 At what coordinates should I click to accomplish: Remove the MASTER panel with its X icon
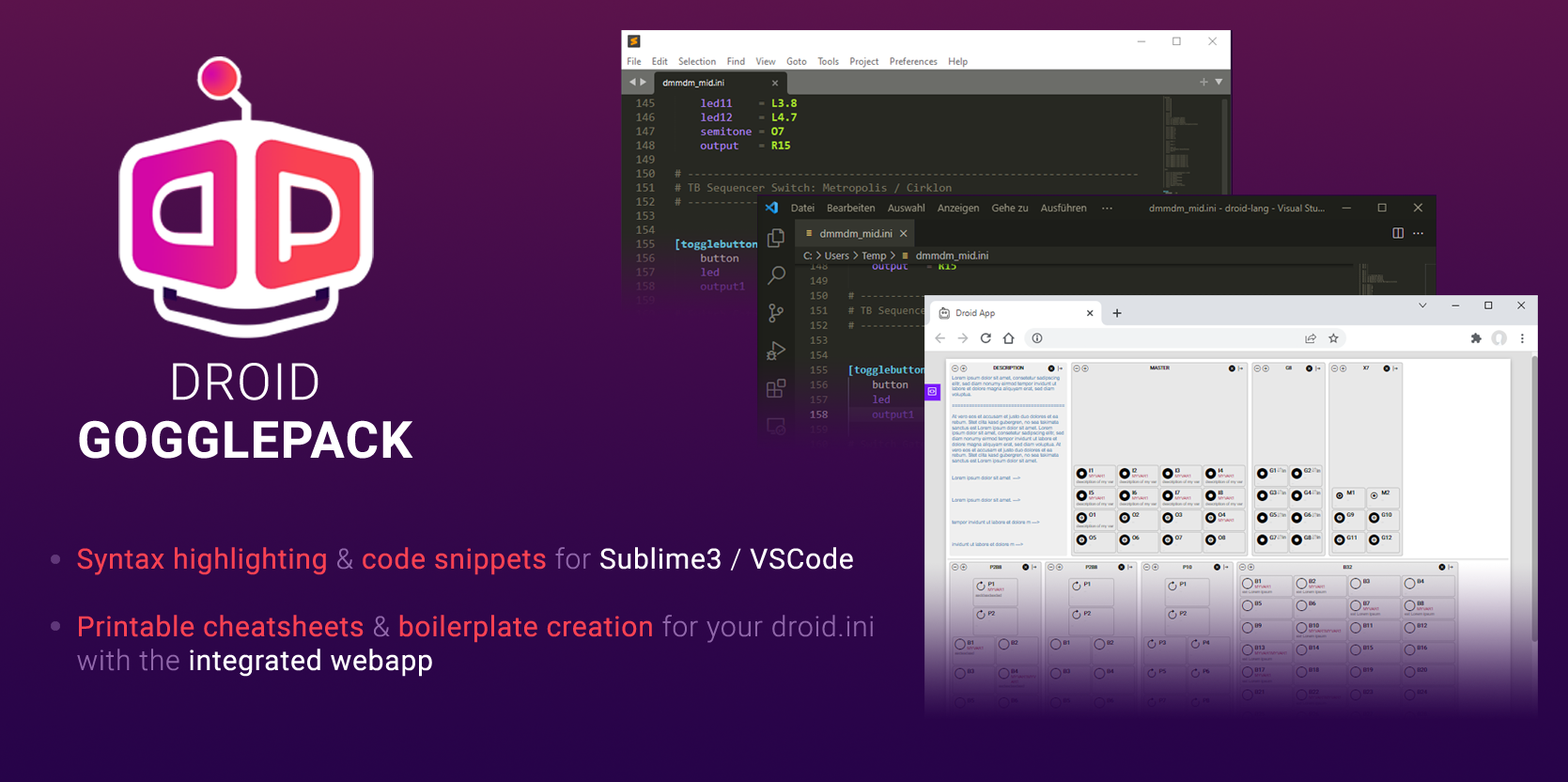(x=1232, y=368)
